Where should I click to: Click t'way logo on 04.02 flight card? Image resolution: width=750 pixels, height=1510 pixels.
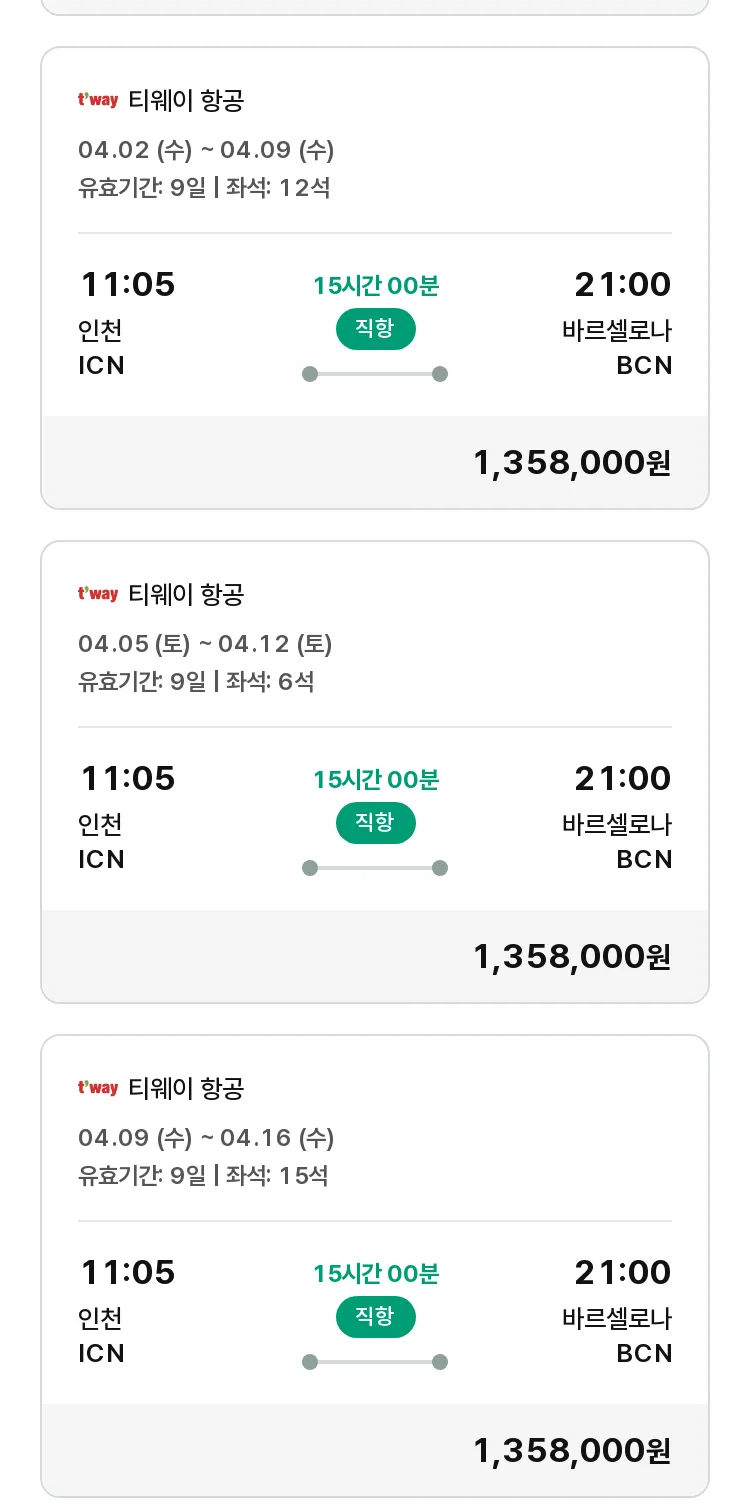pos(98,100)
